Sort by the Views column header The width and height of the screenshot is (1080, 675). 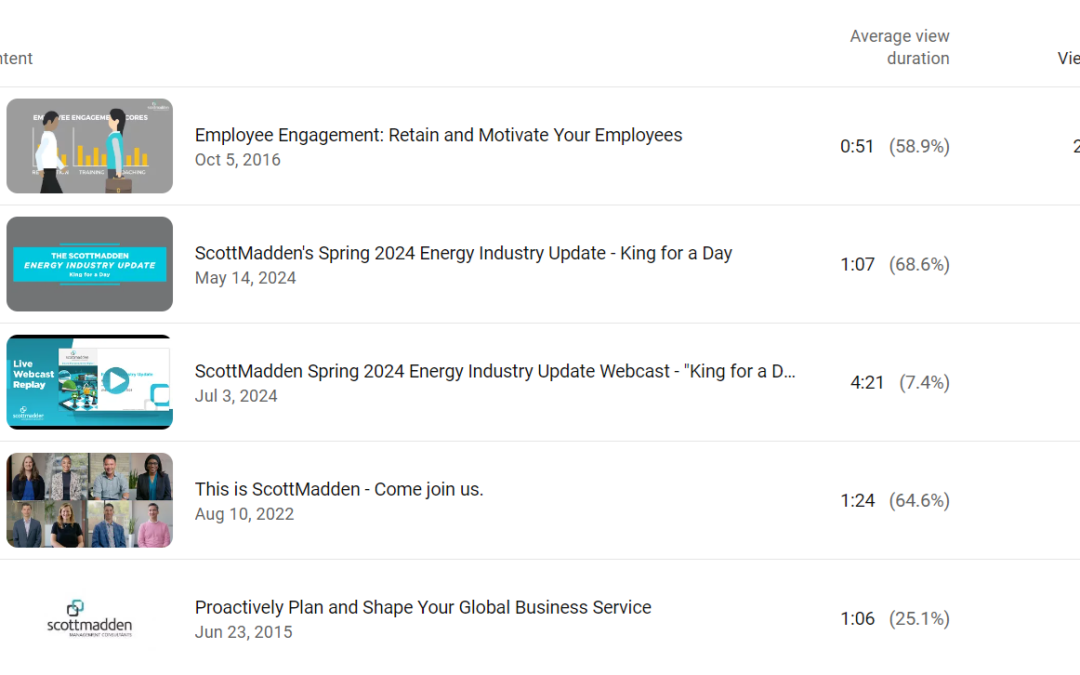tap(1068, 58)
